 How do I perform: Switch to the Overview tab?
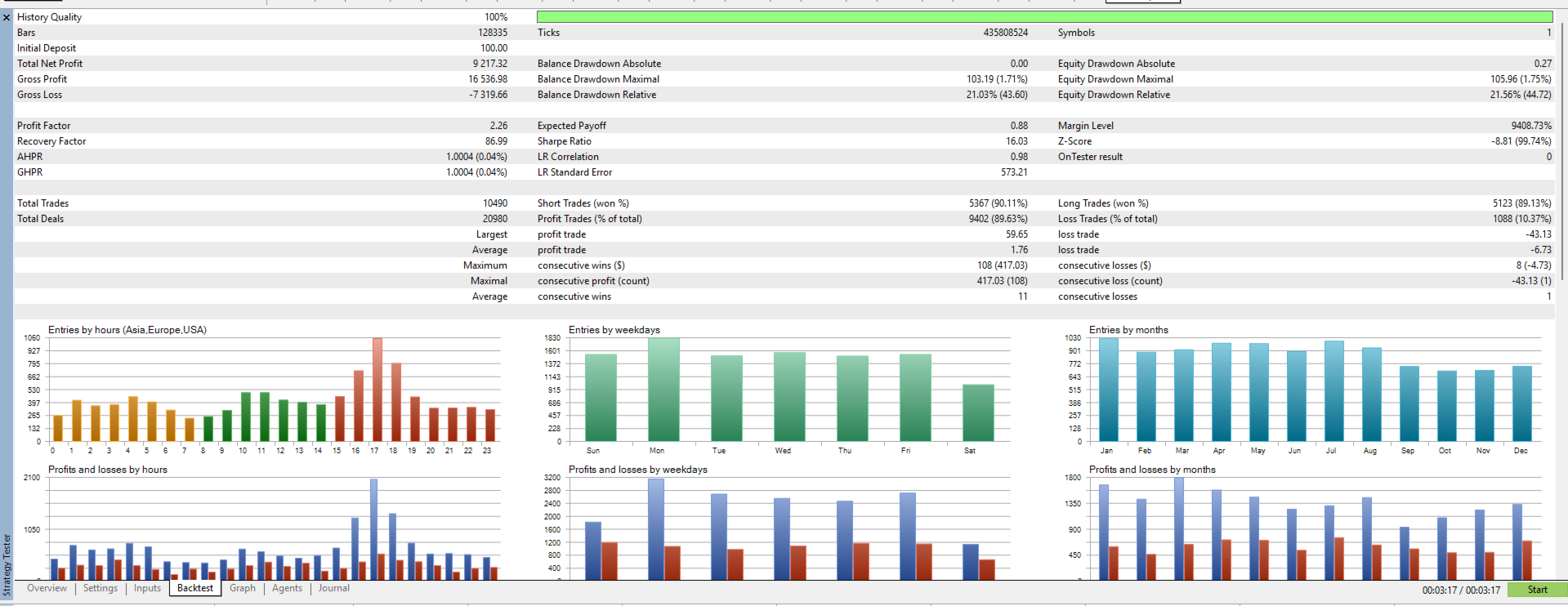click(x=47, y=588)
